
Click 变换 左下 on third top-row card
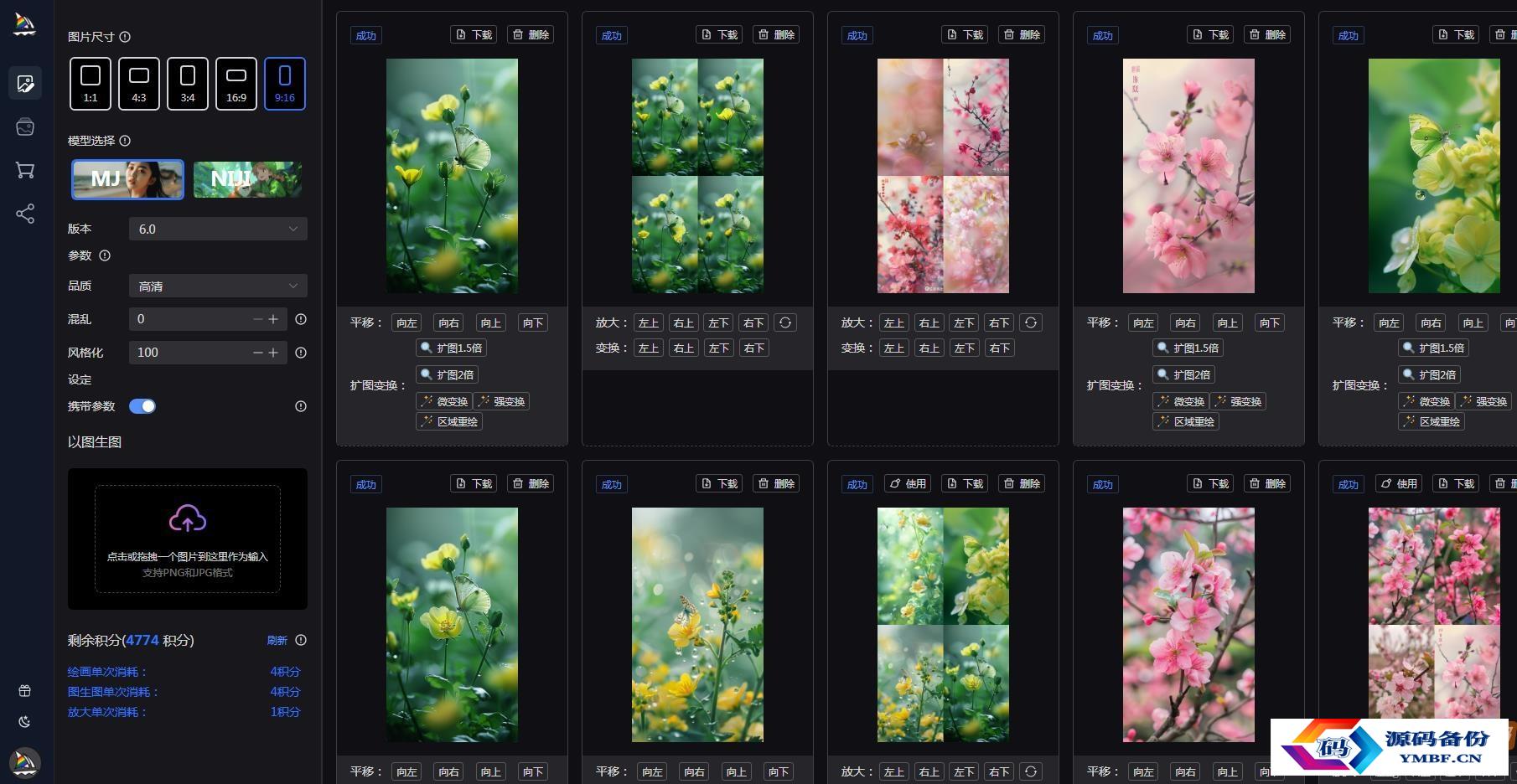click(965, 348)
